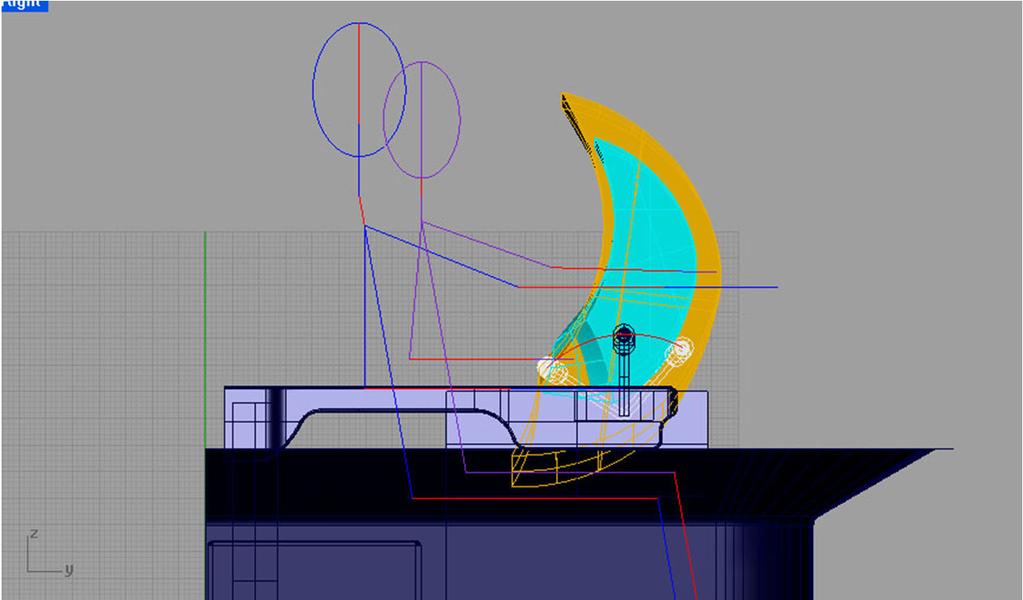Select the blue ellipse head curve
The width and height of the screenshot is (1023, 600).
point(359,89)
